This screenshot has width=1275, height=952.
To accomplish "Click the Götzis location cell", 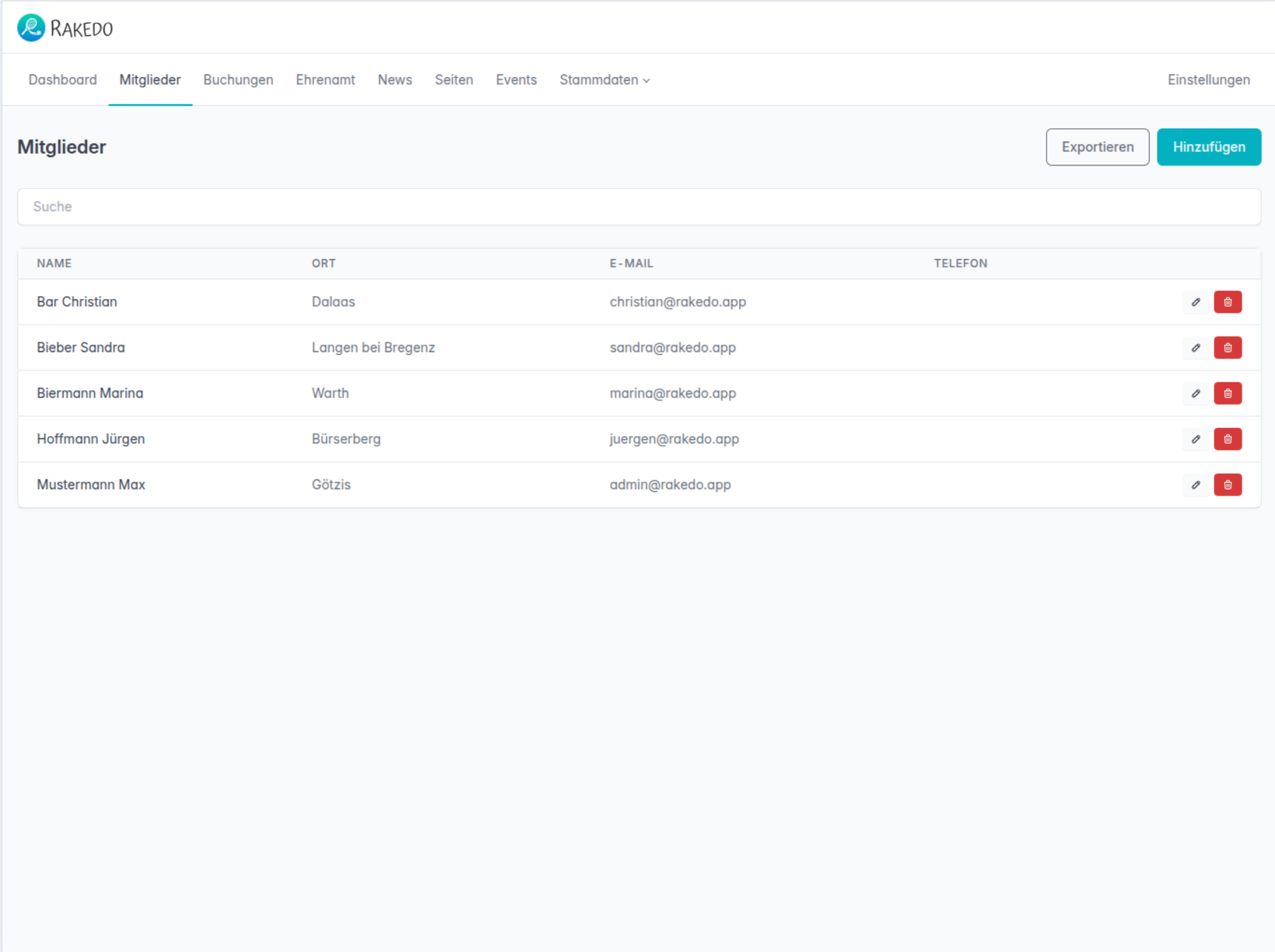I will [331, 485].
